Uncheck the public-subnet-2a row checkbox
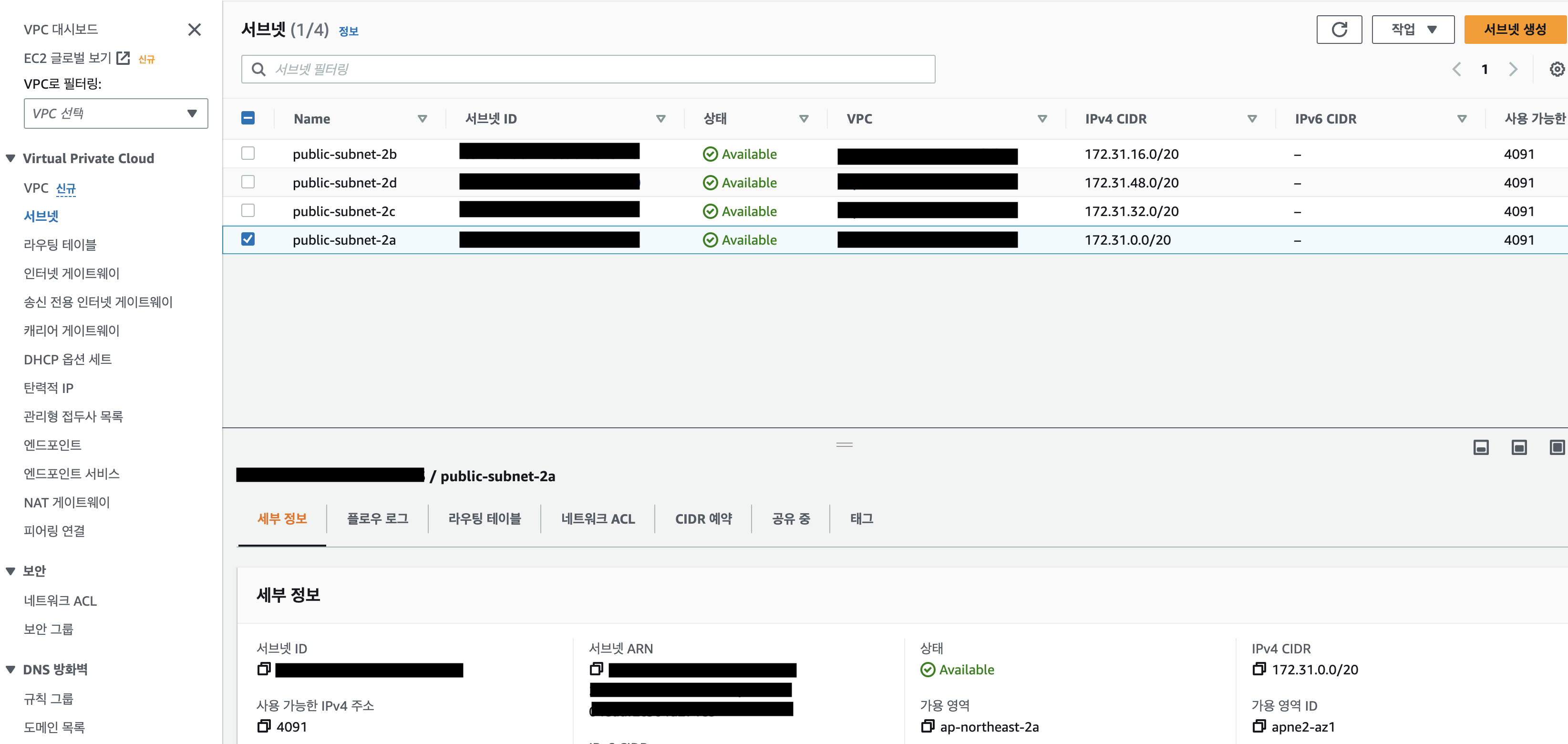The height and width of the screenshot is (744, 1568). [x=248, y=239]
